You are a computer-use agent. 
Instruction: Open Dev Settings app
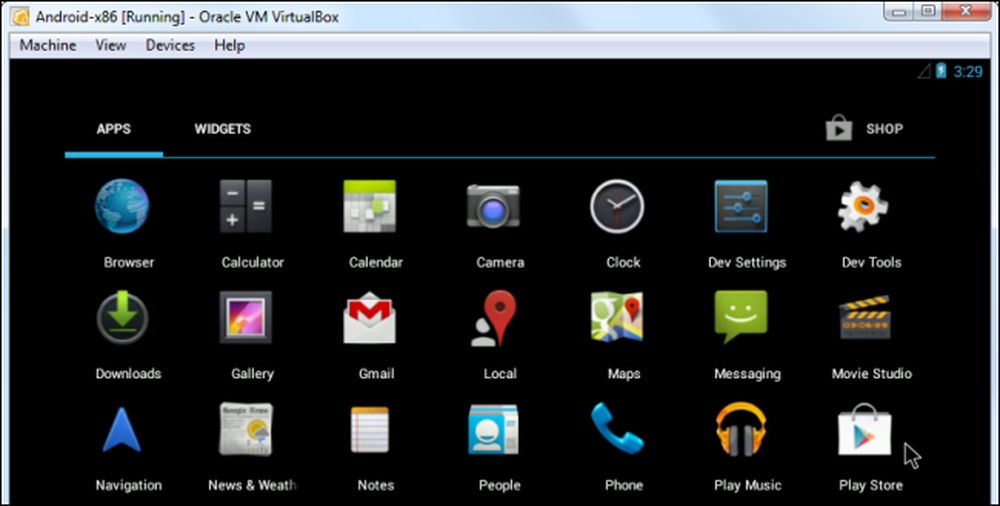[x=740, y=206]
